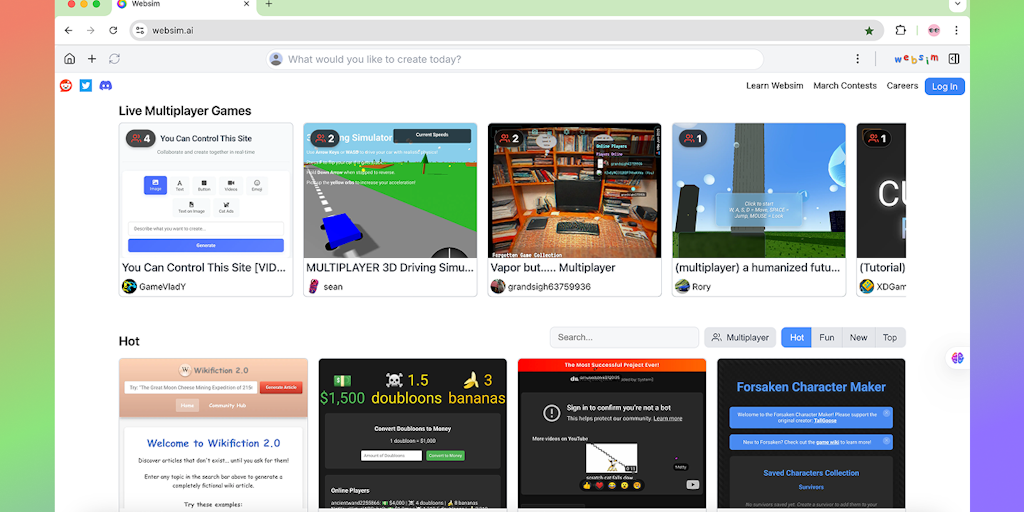Click the grandsigh63759936 author avatar

pos(498,286)
